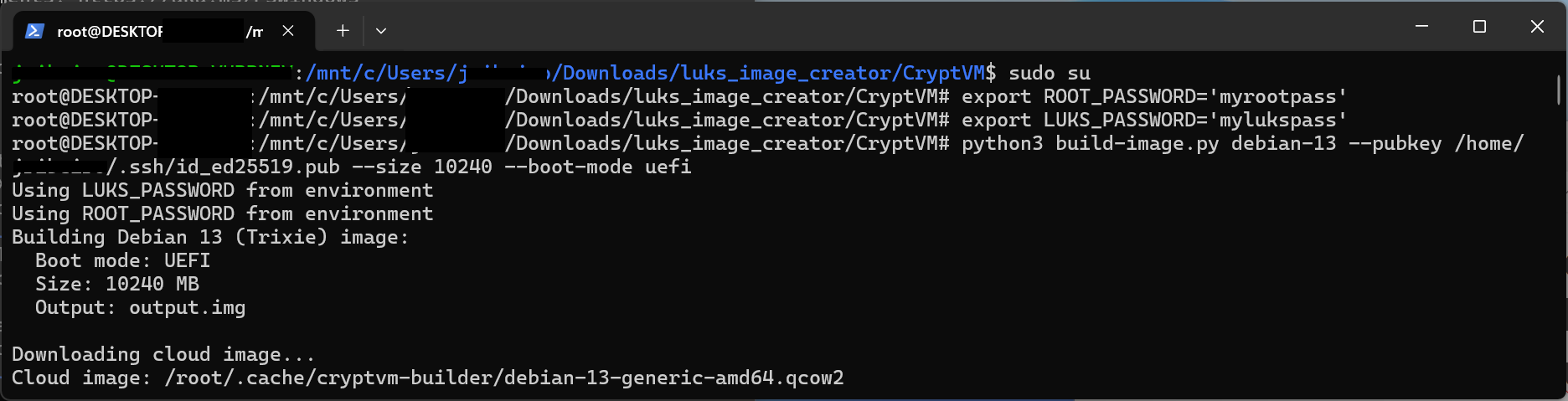Click the export LUKS_PASSWORD command text
1568x401 pixels.
point(1153,121)
